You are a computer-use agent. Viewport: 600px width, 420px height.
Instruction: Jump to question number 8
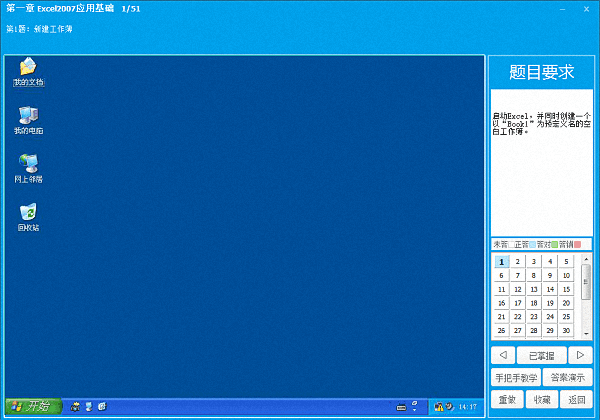[x=534, y=275]
